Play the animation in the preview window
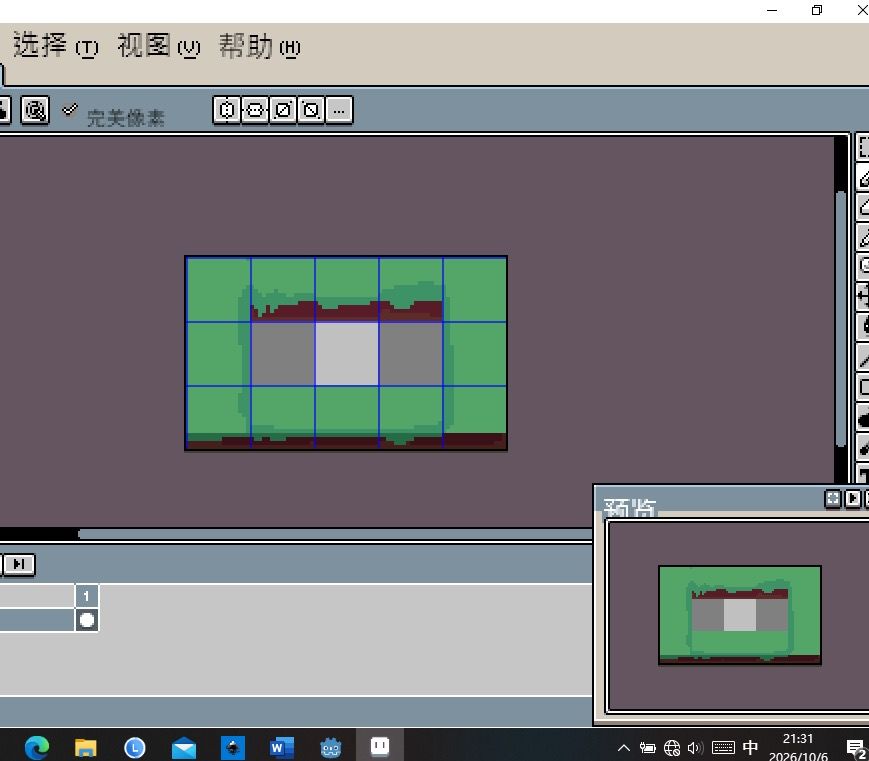 click(853, 498)
